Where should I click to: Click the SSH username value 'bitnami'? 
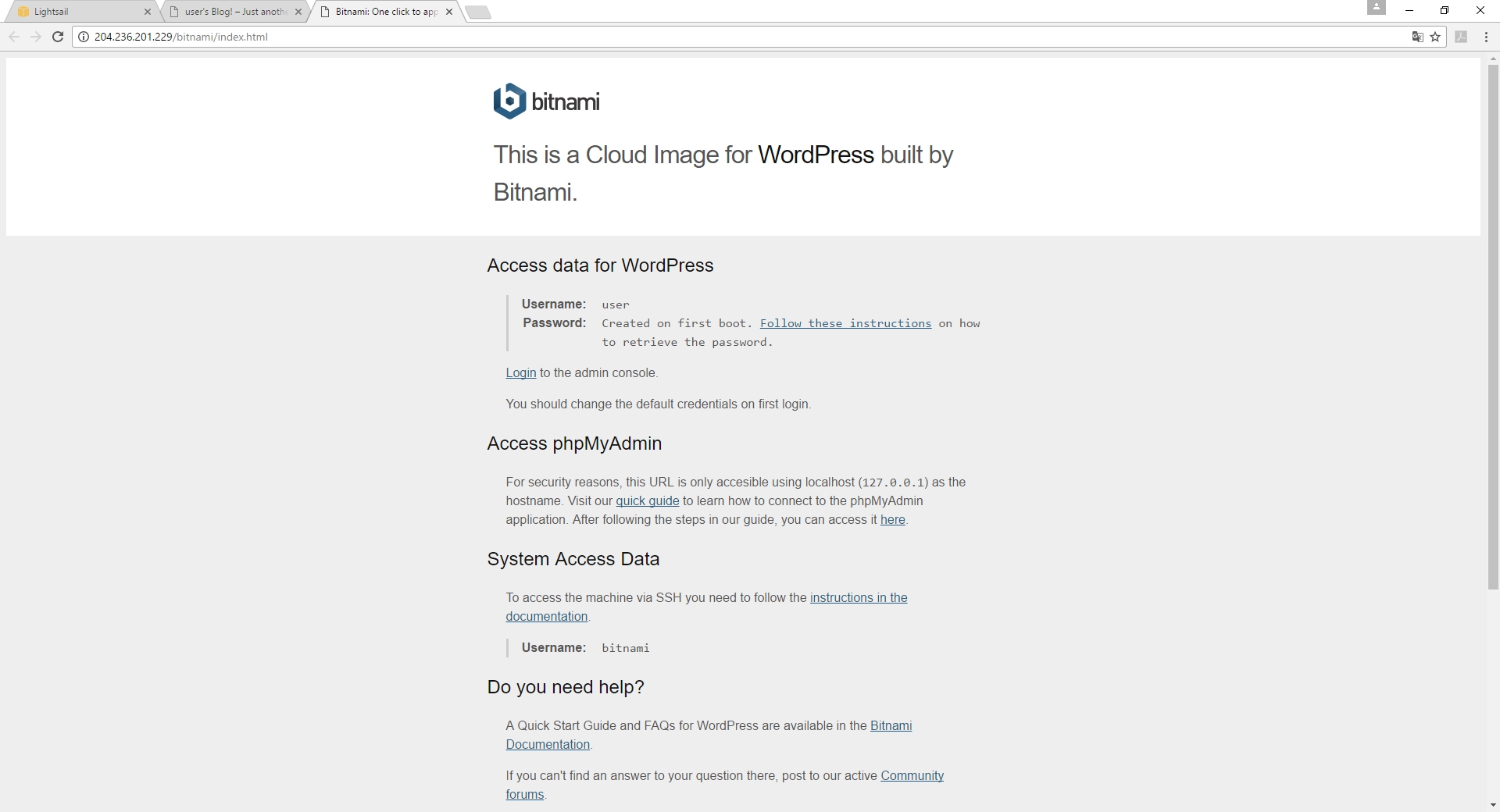coord(626,648)
